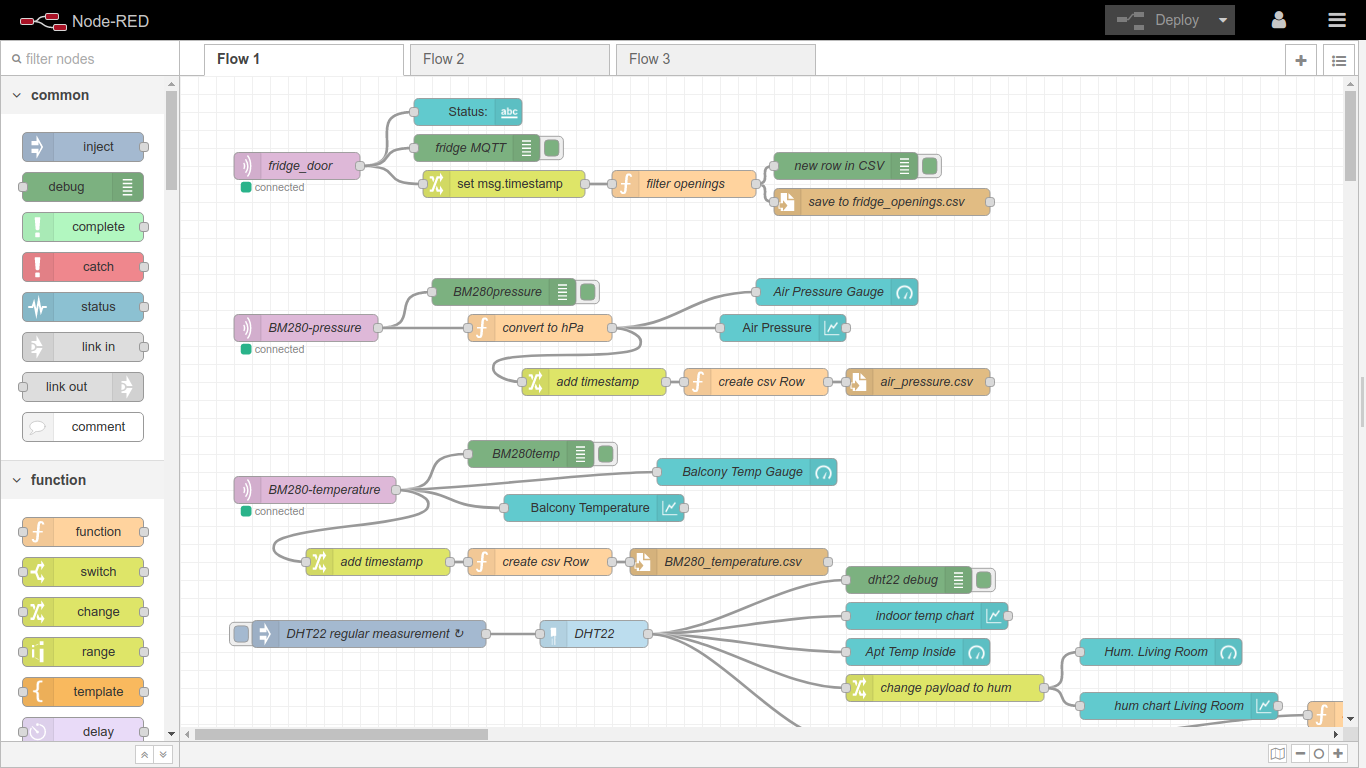Show the list of flows
Viewport: 1366px width, 768px height.
click(x=1339, y=60)
